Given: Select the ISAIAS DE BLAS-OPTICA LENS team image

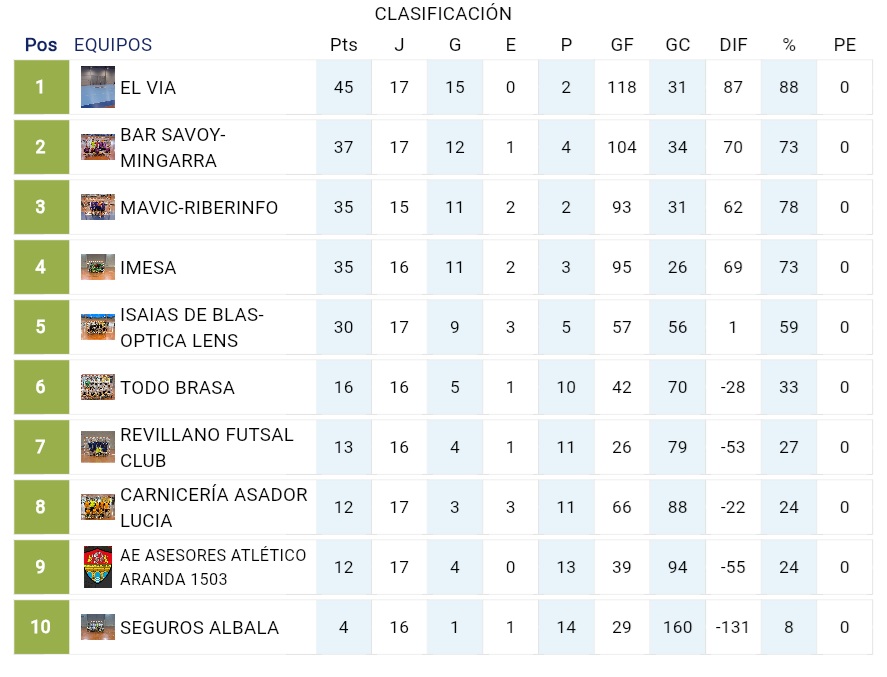Looking at the screenshot, I should pos(98,327).
